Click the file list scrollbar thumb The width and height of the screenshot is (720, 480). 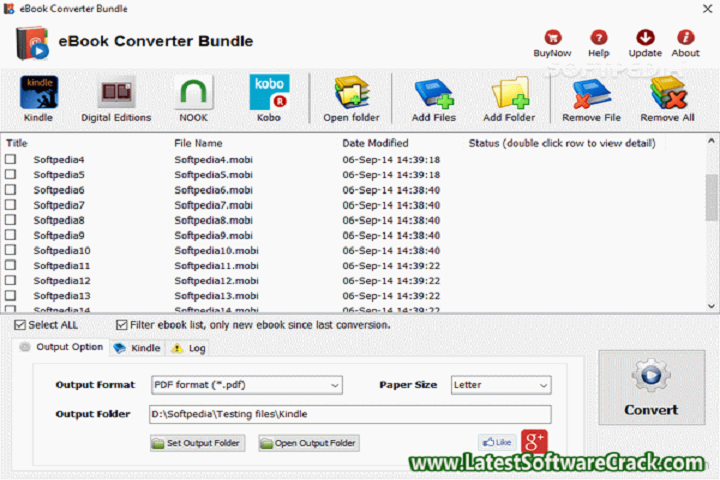click(x=711, y=198)
